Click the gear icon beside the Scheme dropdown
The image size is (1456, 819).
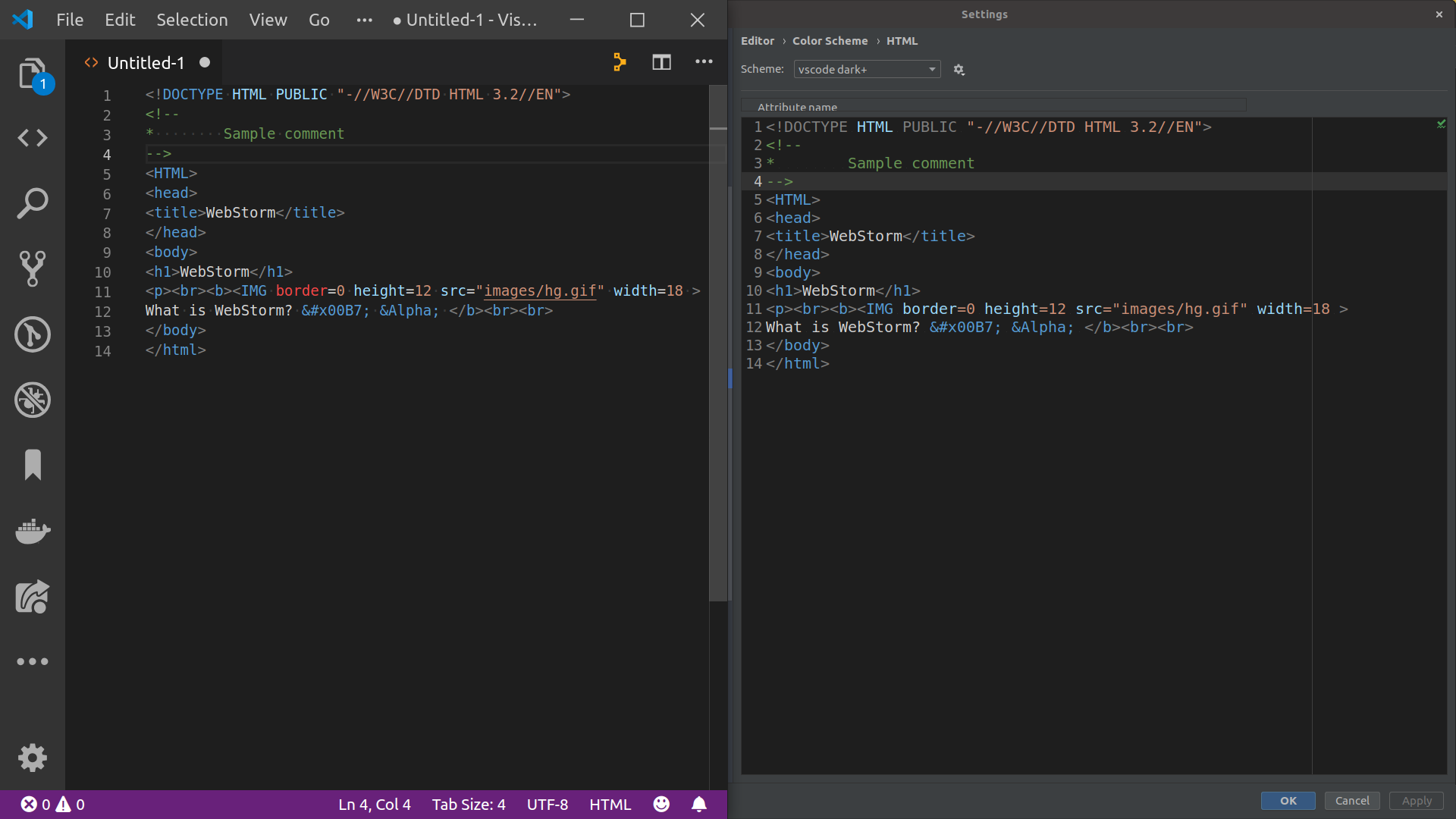959,69
